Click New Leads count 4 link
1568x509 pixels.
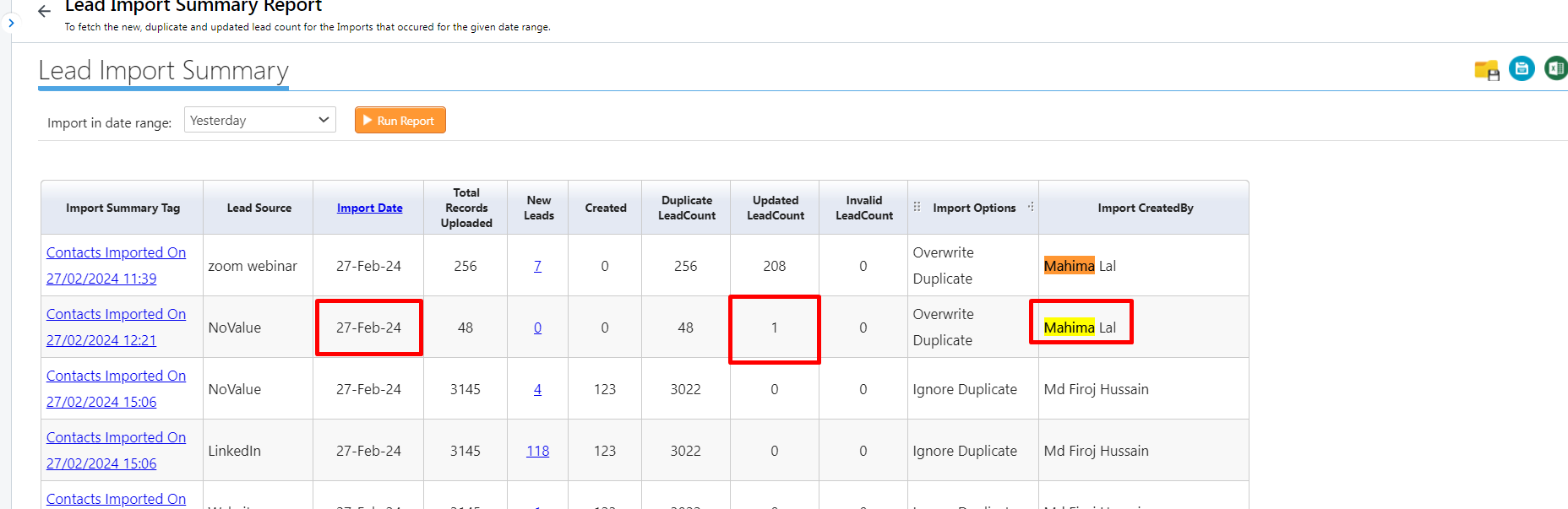(537, 389)
